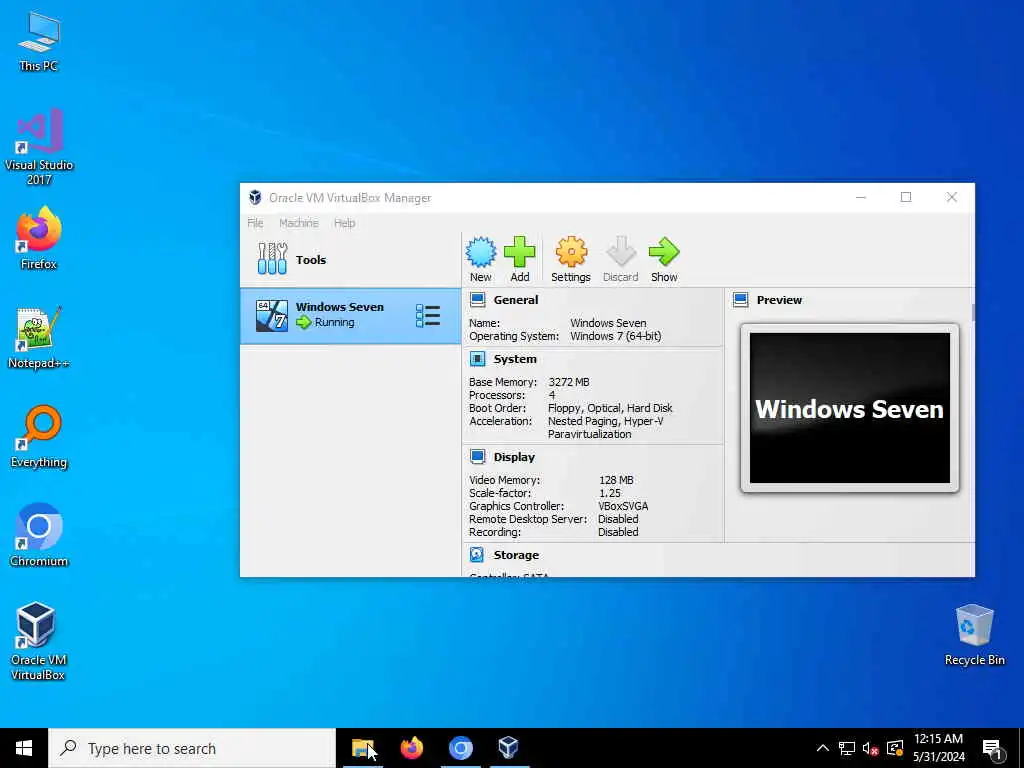
Task: Launch Chromium from the desktop shortcut
Action: pos(39,535)
